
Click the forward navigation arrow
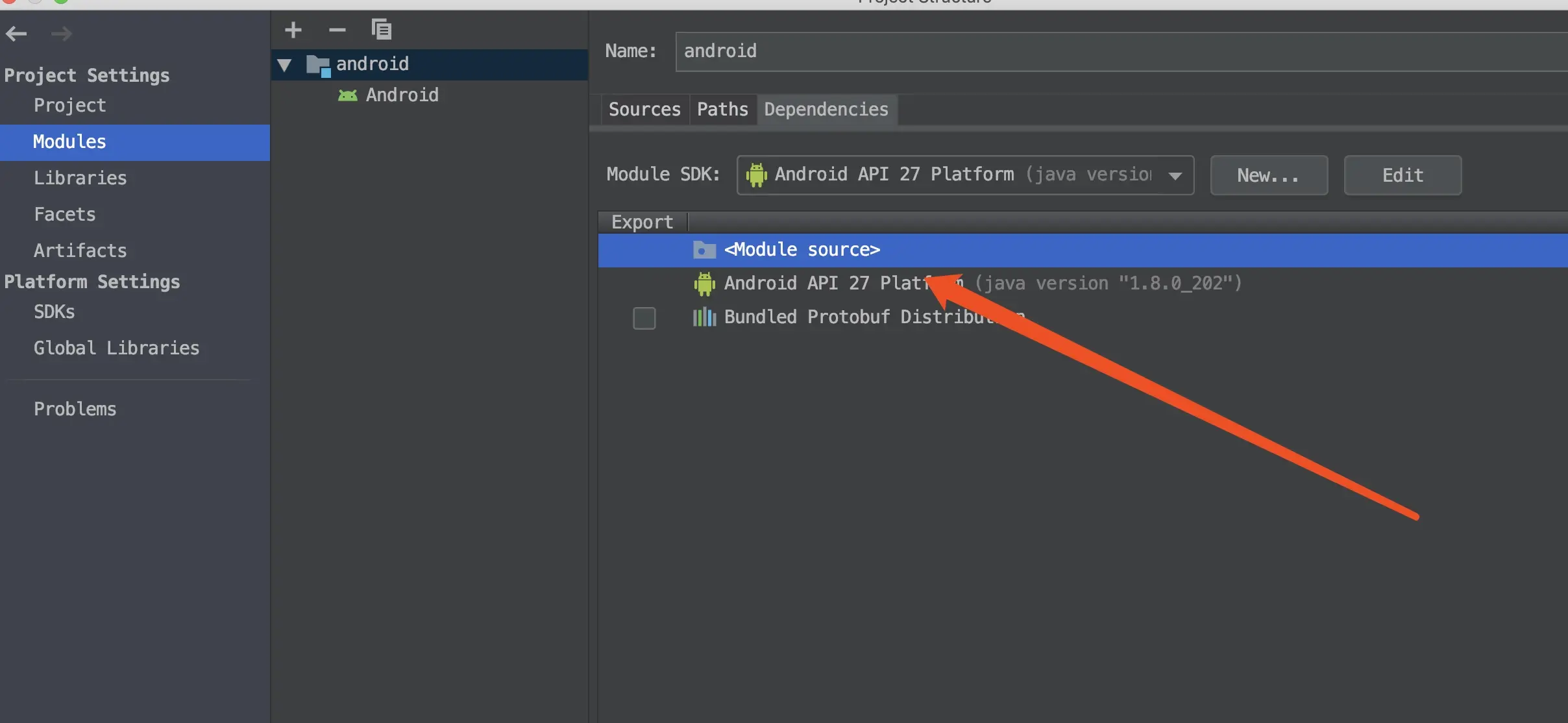(61, 33)
